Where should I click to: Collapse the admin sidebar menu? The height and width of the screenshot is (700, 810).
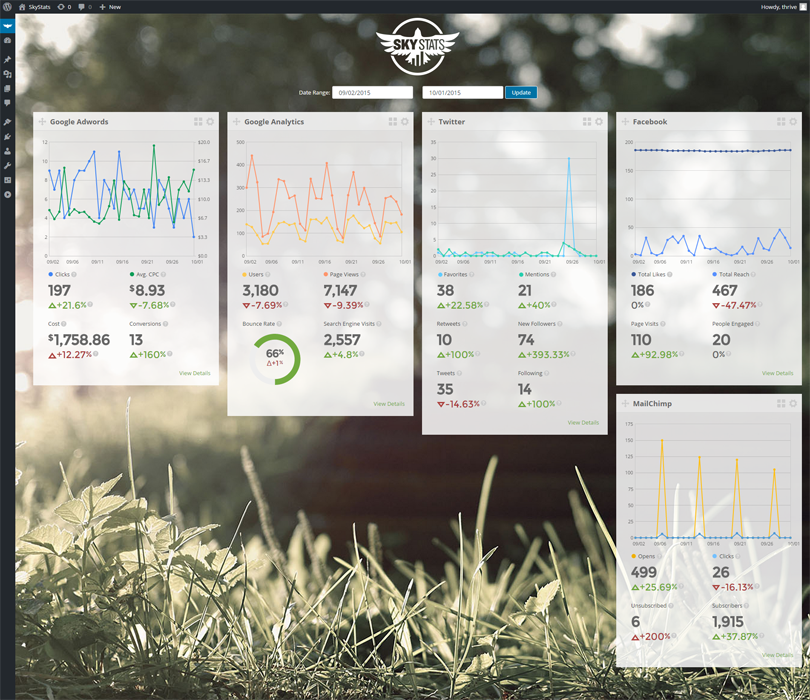click(7, 195)
